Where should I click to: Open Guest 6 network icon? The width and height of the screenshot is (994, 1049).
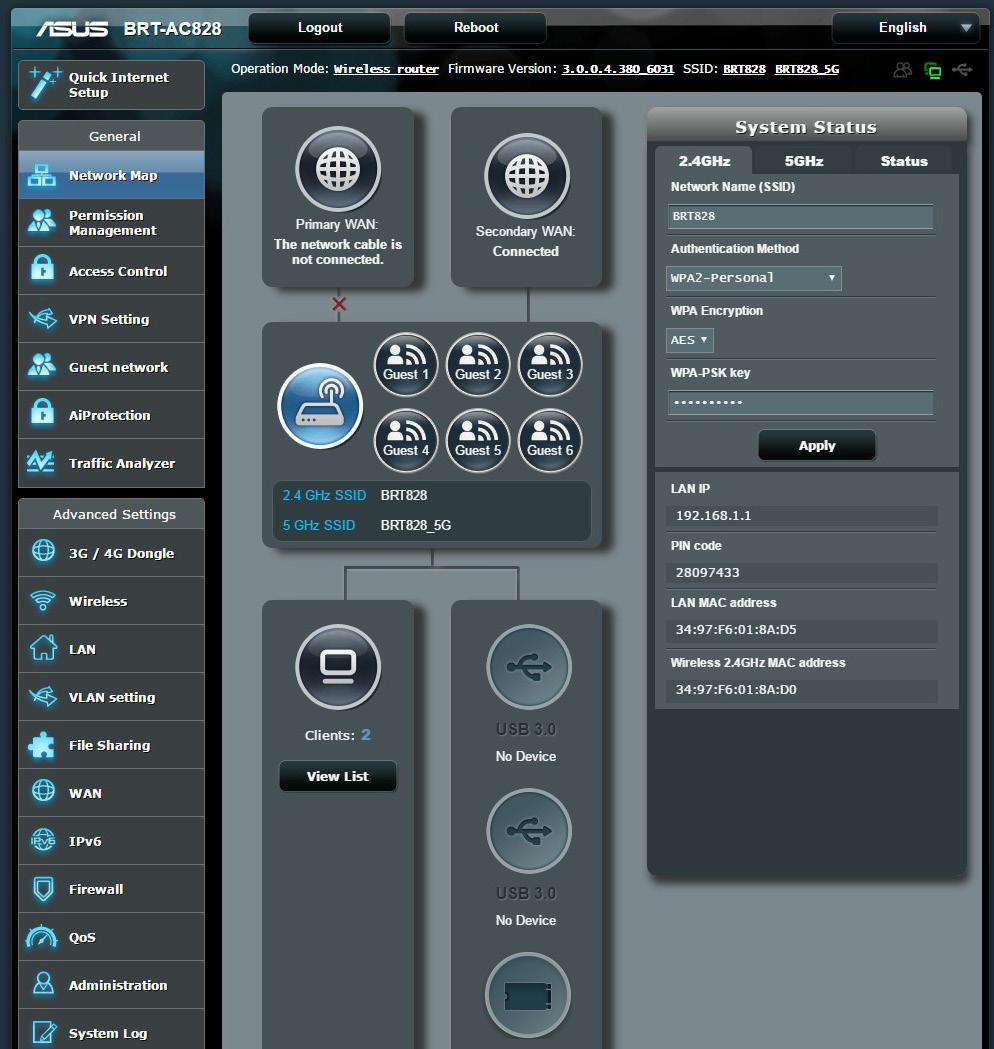(550, 440)
